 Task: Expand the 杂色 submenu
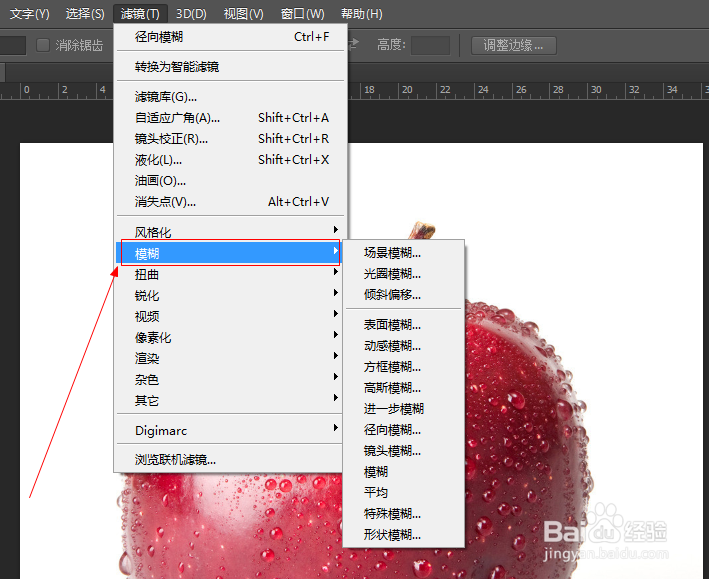coord(229,379)
